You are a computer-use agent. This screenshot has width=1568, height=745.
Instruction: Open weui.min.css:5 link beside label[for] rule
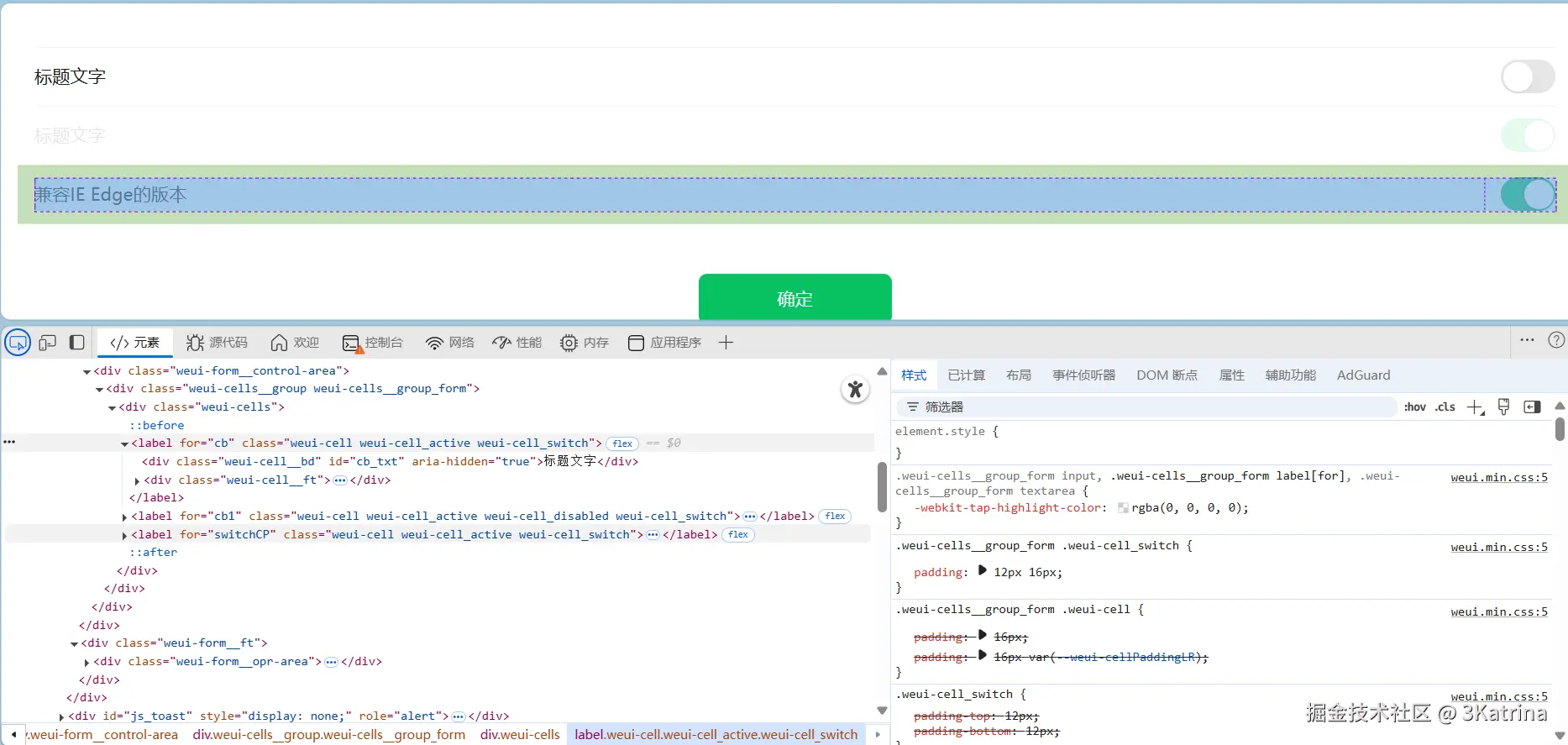[x=1499, y=477]
